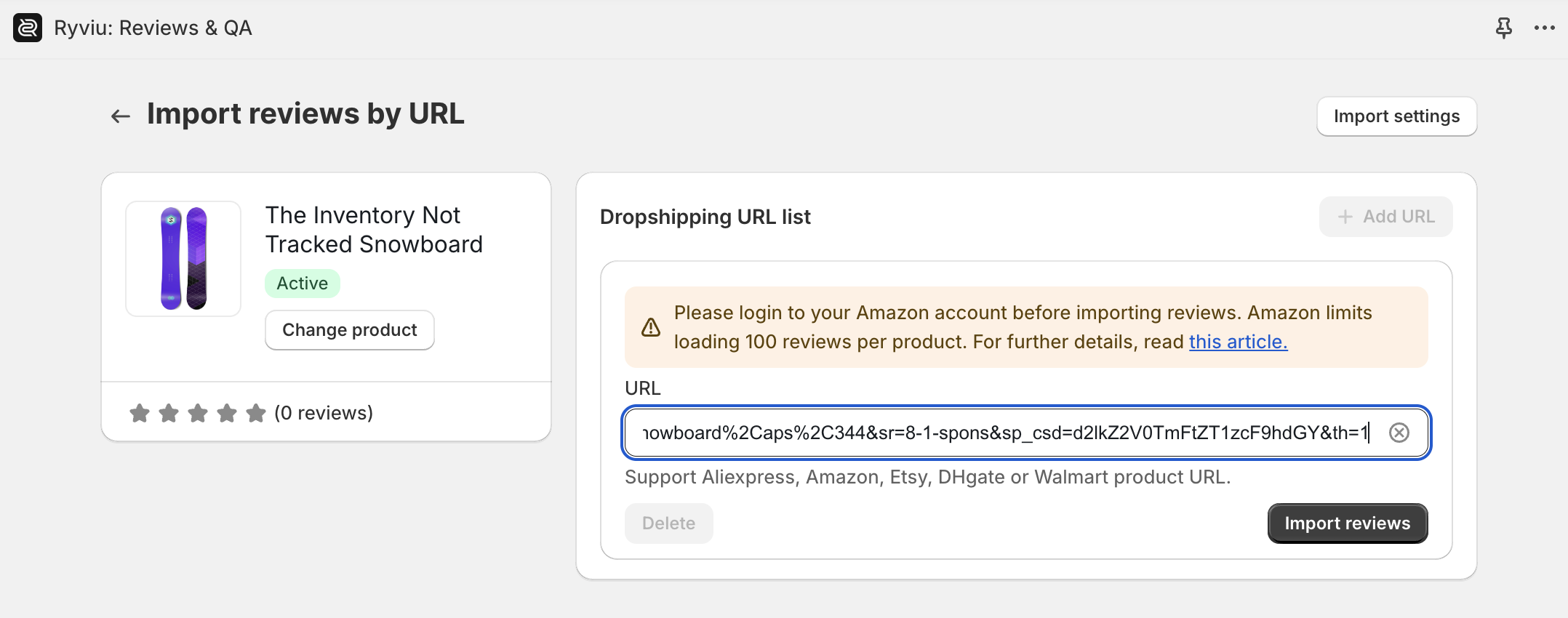This screenshot has width=1568, height=618.
Task: Click the Import reviews button
Action: point(1348,523)
